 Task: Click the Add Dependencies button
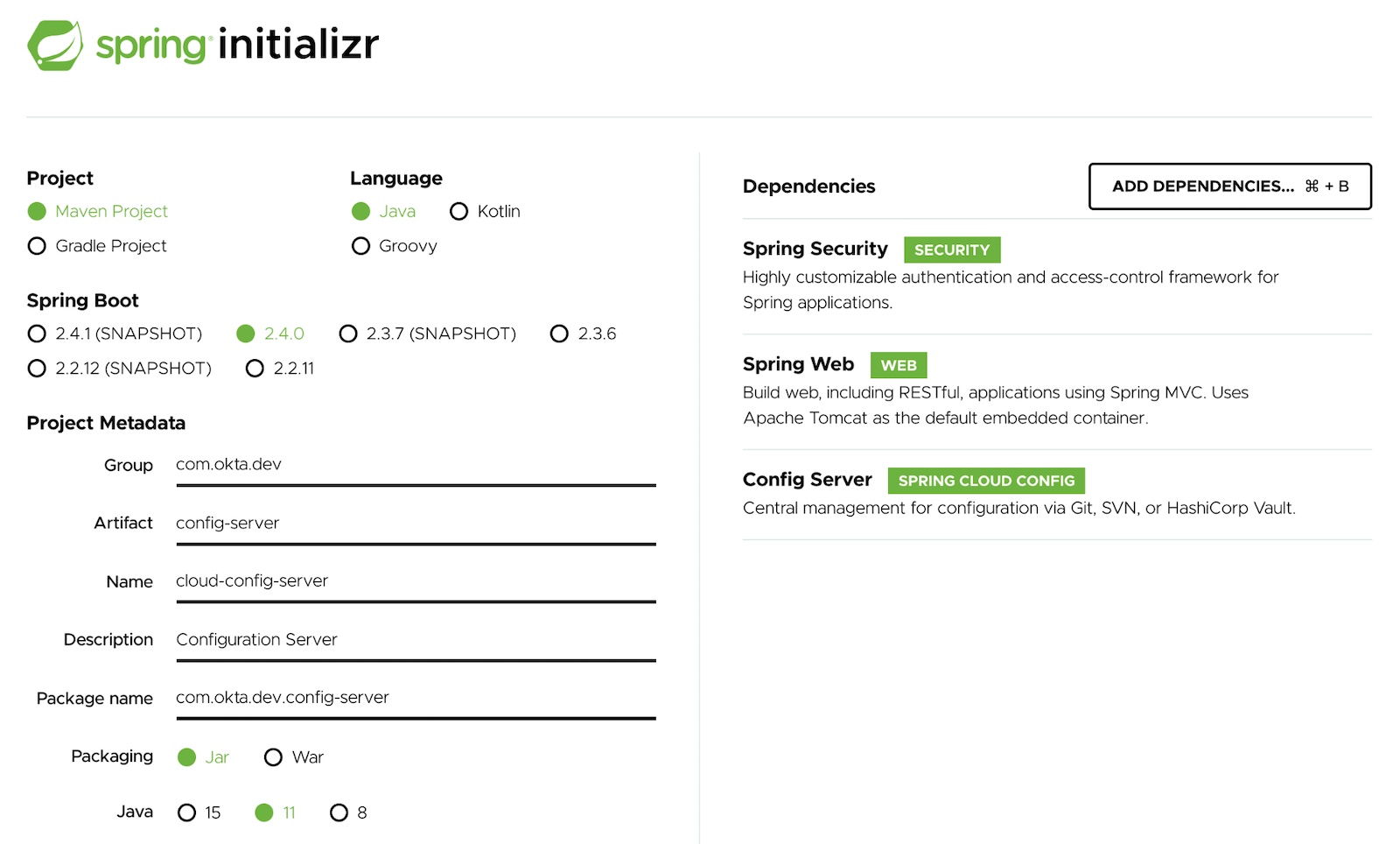(x=1229, y=186)
